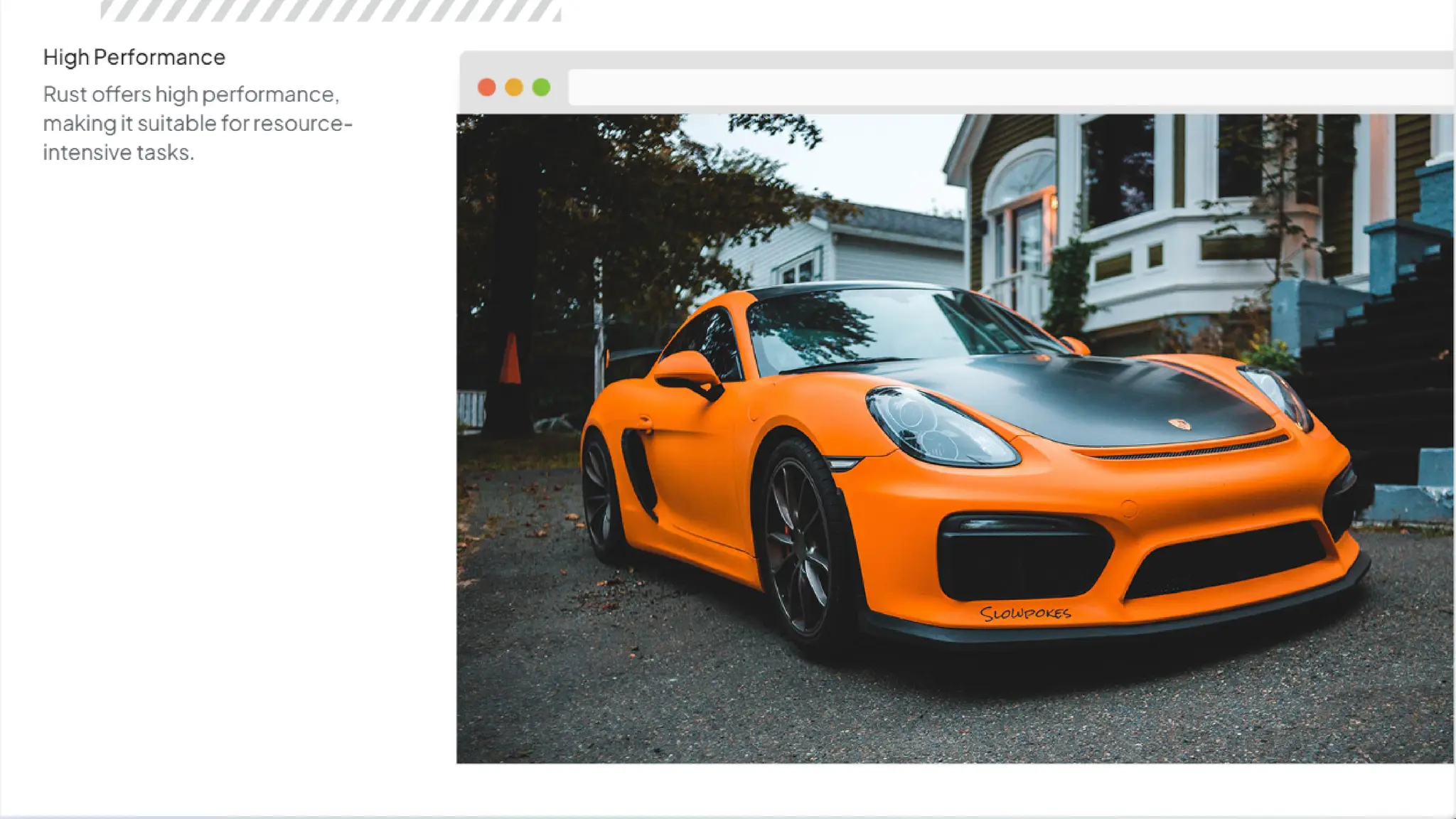Click the 'Slowpokes' decal on car bumper
Viewport: 1456px width, 819px height.
(x=1024, y=614)
